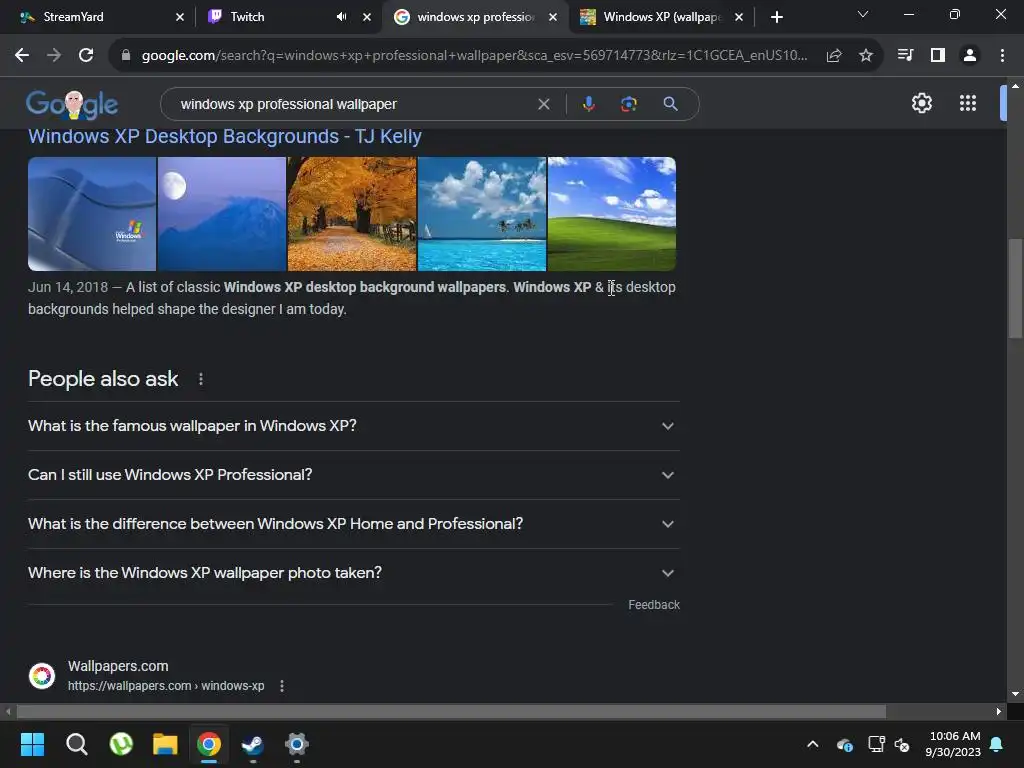Open the Wallpapers.com site favicon
The width and height of the screenshot is (1024, 768).
point(42,676)
